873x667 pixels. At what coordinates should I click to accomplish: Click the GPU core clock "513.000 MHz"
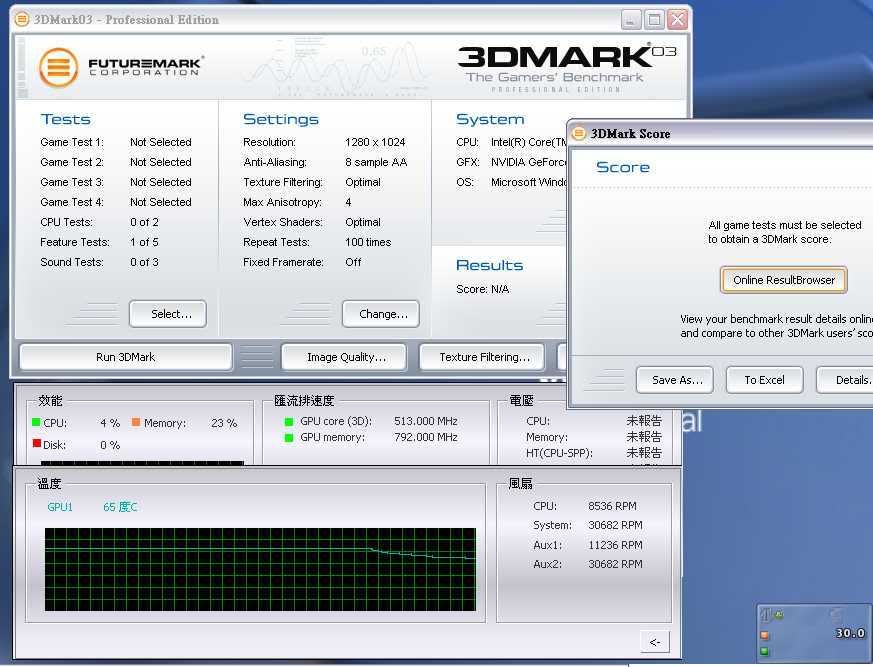pyautogui.click(x=426, y=421)
